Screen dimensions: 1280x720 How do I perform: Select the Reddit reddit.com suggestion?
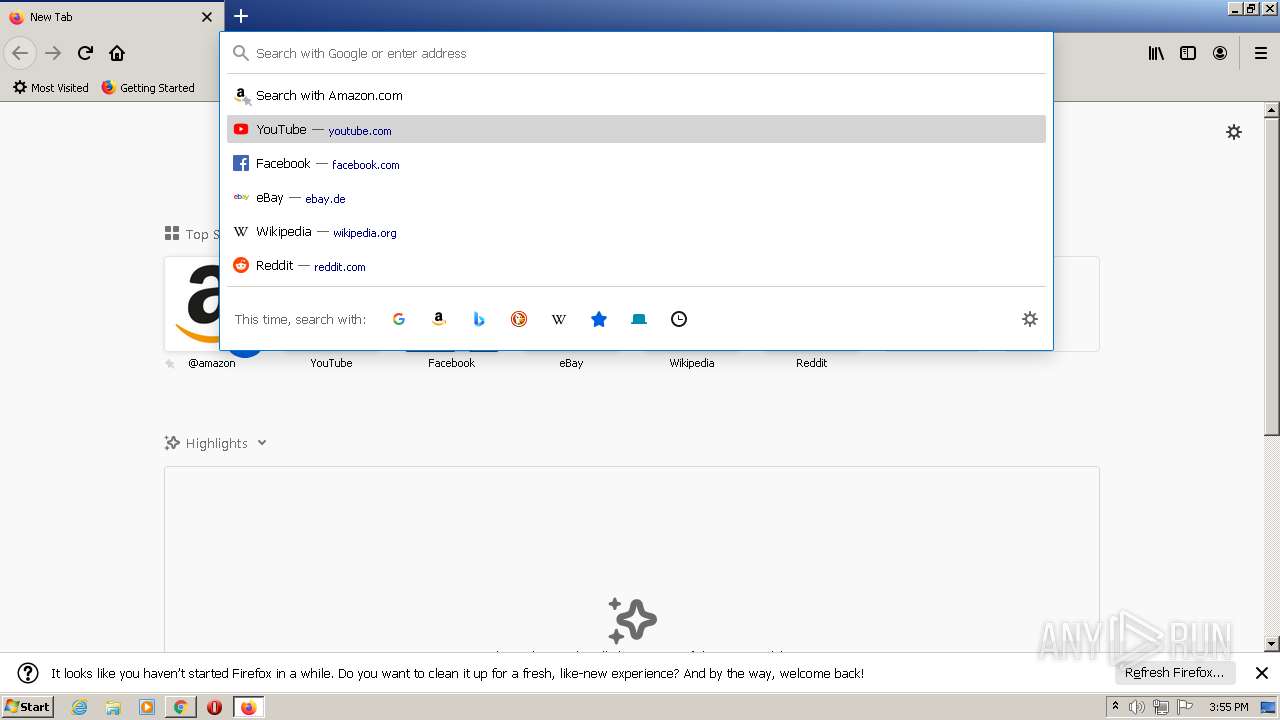636,266
